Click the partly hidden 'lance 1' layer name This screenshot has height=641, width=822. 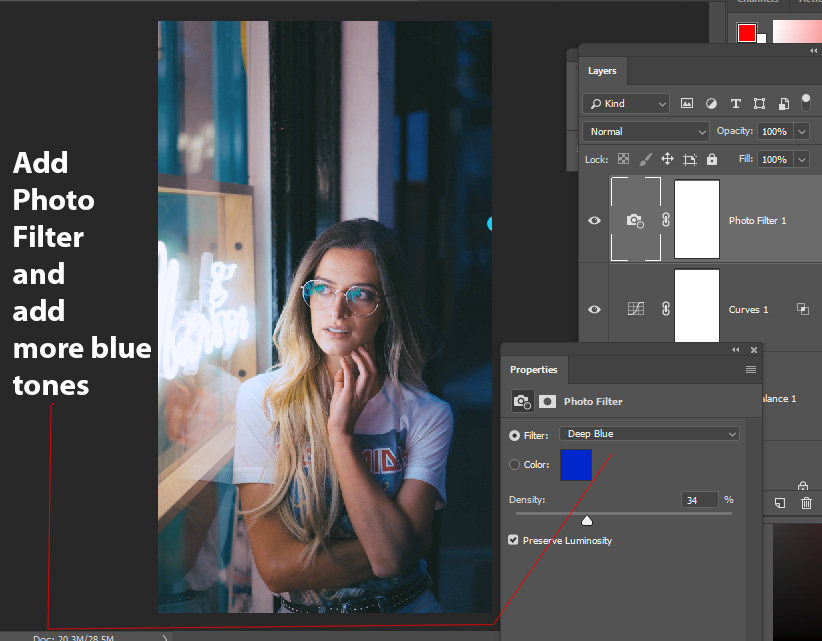click(x=779, y=399)
